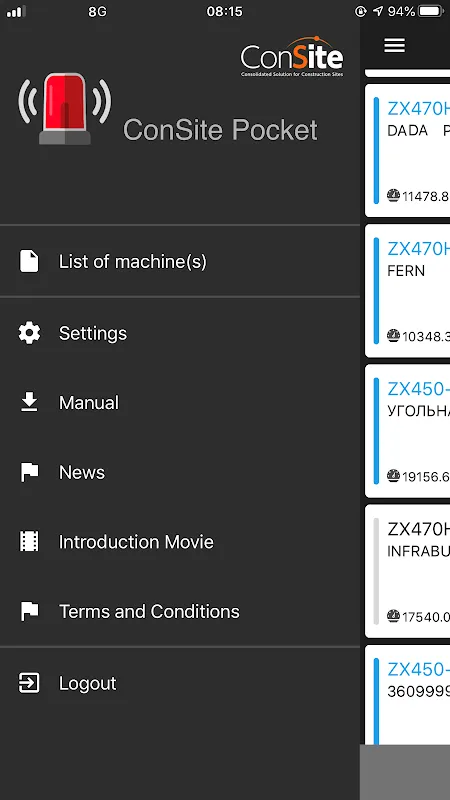Viewport: 450px width, 800px height.
Task: Tap the hamburger menu icon
Action: (x=394, y=45)
